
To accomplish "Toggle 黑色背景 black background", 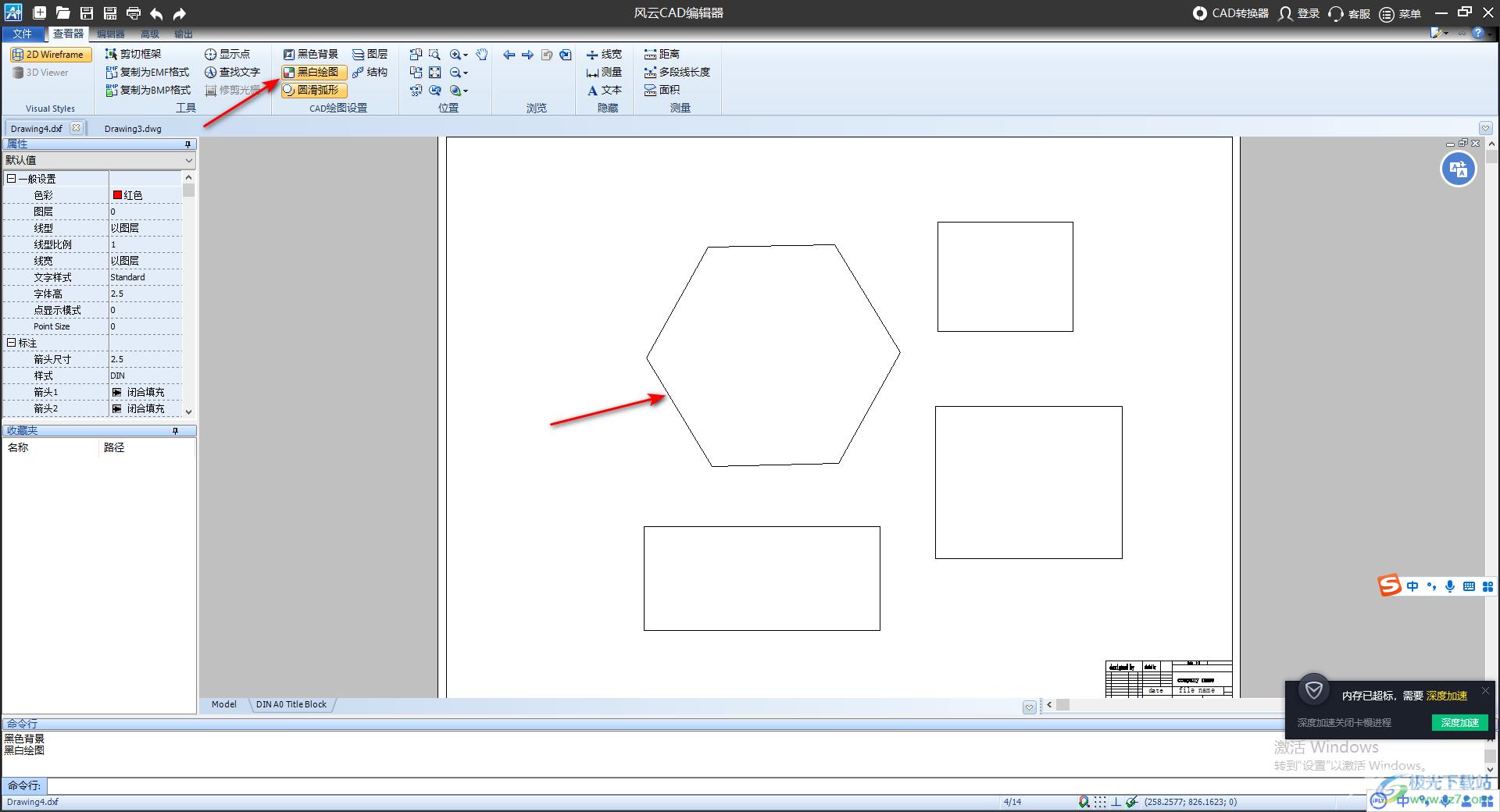I will (x=310, y=54).
